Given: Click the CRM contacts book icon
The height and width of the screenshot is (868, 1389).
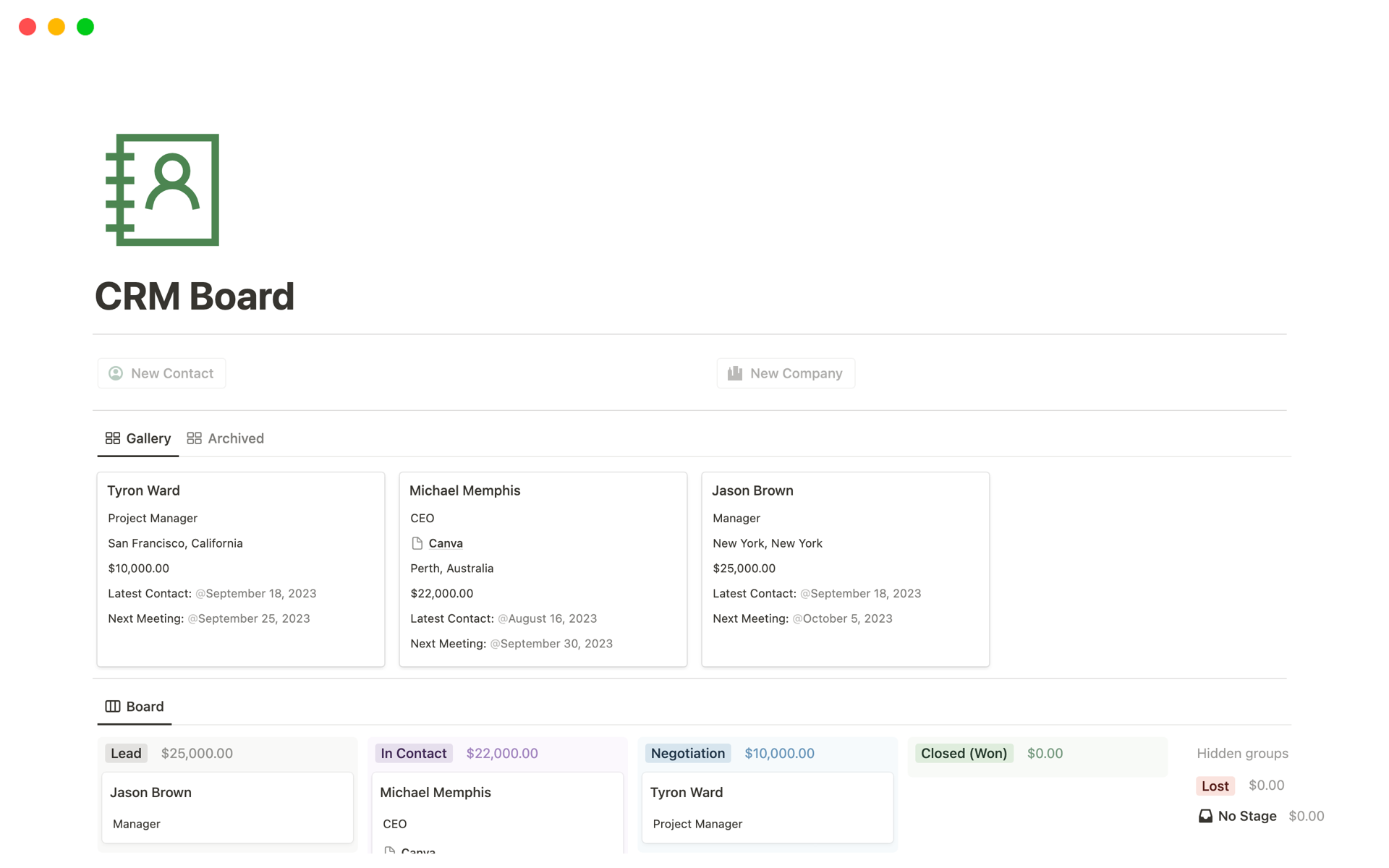Looking at the screenshot, I should [163, 189].
